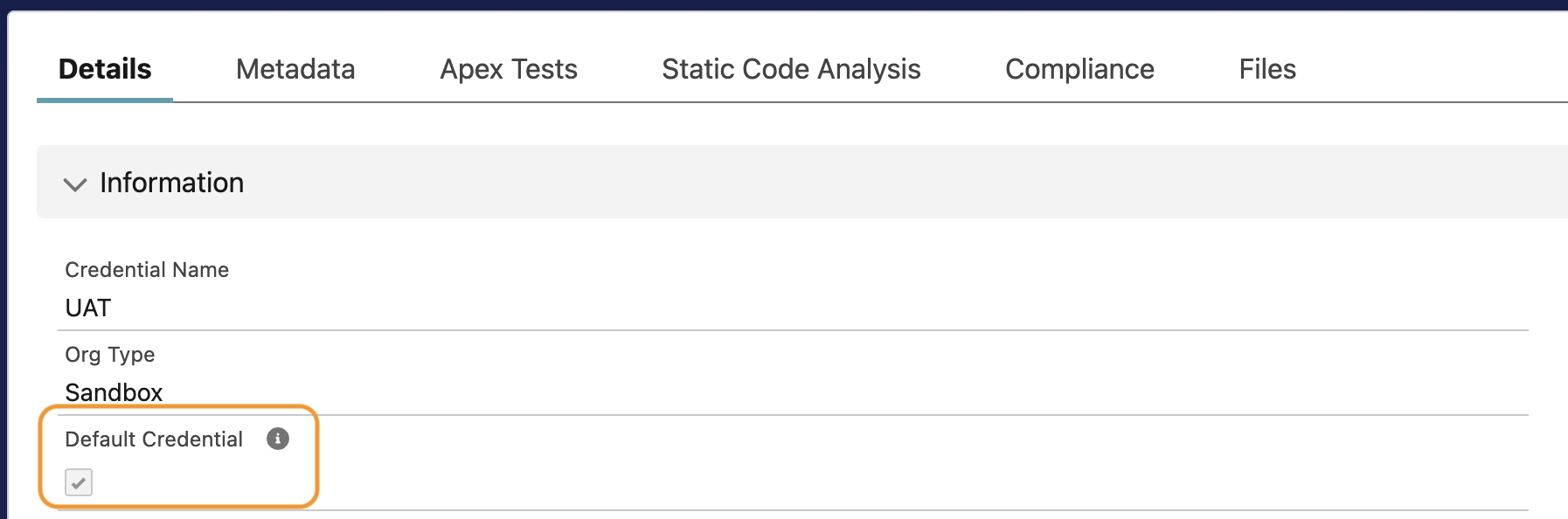The image size is (1568, 519).
Task: Click the Default Credential info icon
Action: (278, 439)
